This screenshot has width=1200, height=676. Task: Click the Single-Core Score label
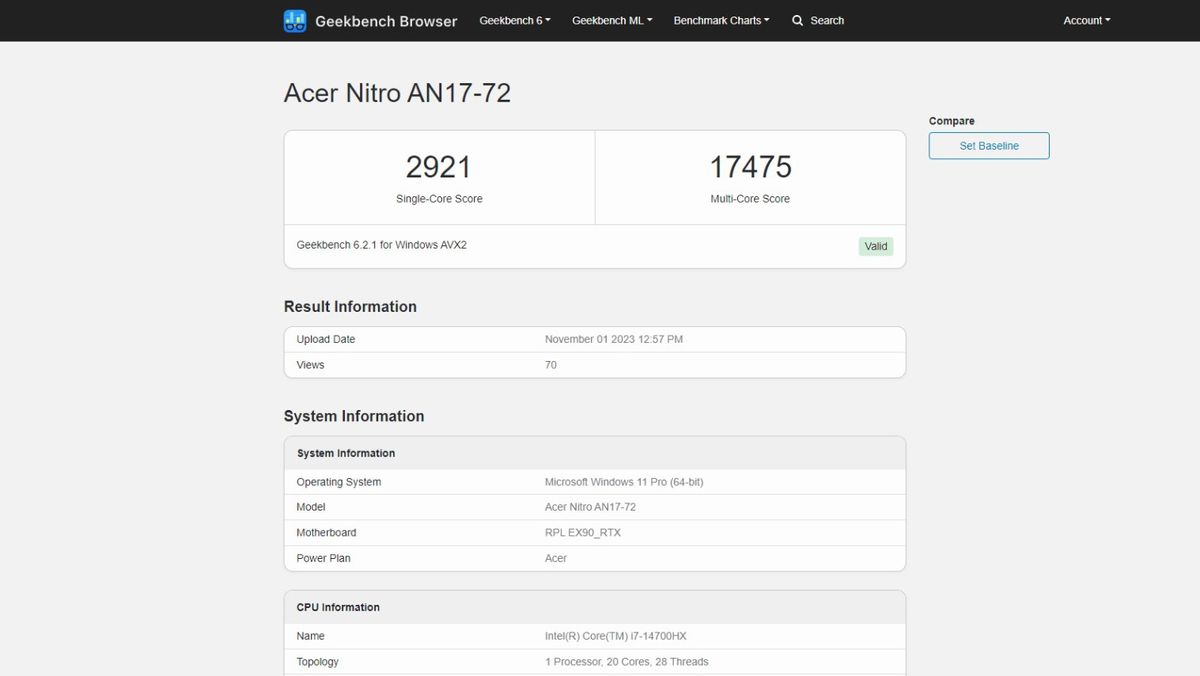pos(439,199)
